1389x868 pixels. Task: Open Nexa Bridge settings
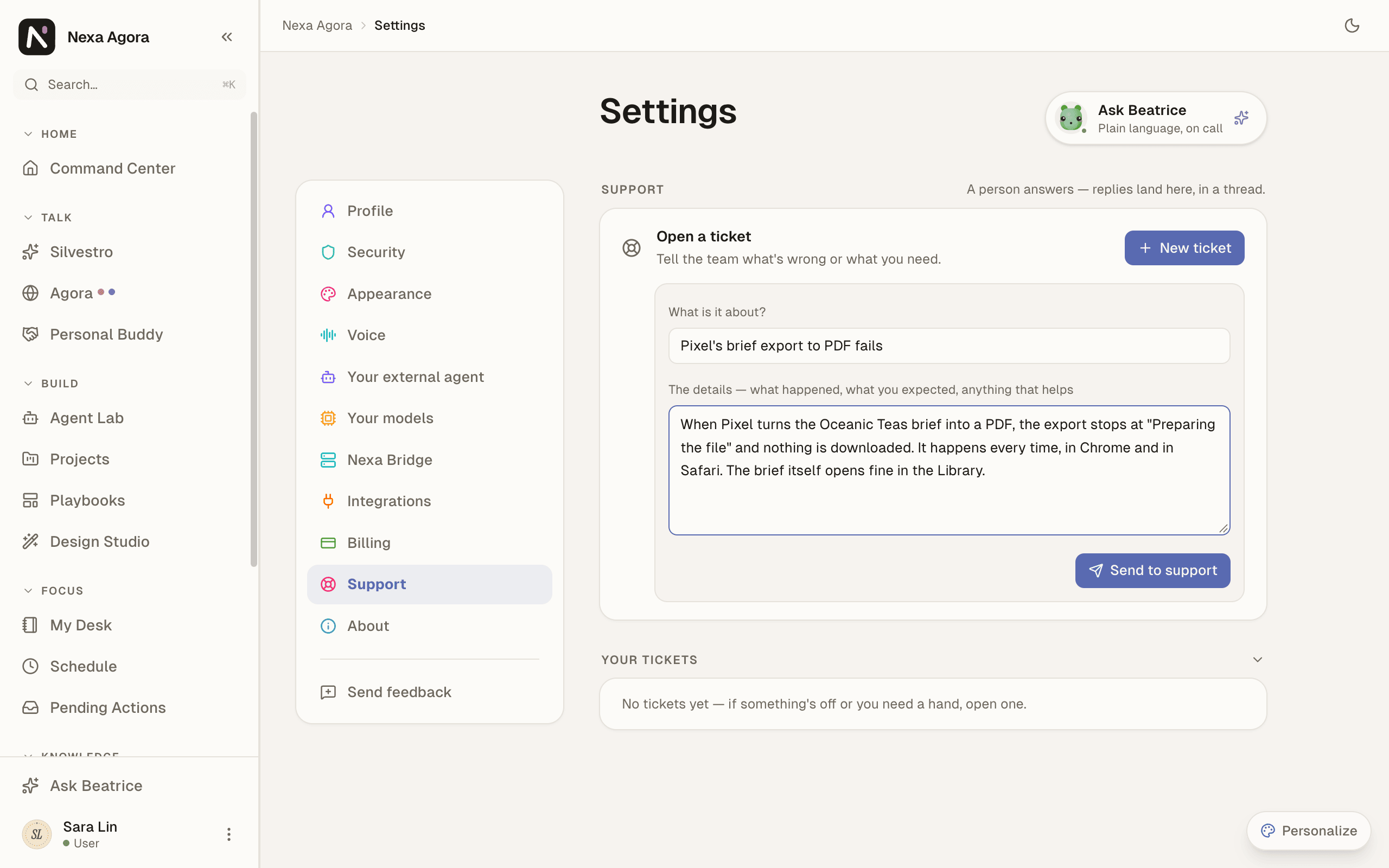pos(429,460)
